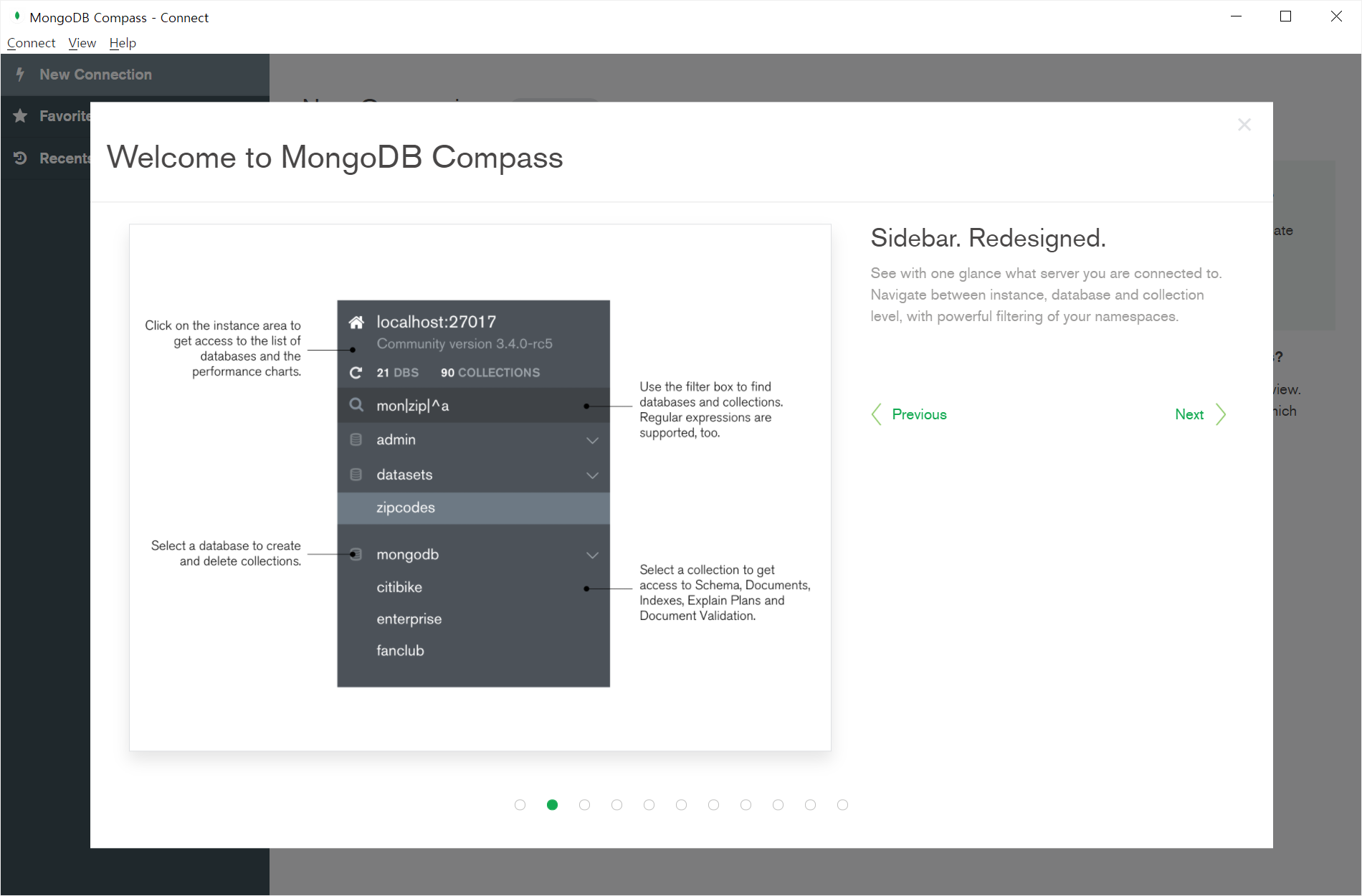Click the localhost:27017 instance title
Viewport: 1362px width, 896px height.
(x=436, y=322)
